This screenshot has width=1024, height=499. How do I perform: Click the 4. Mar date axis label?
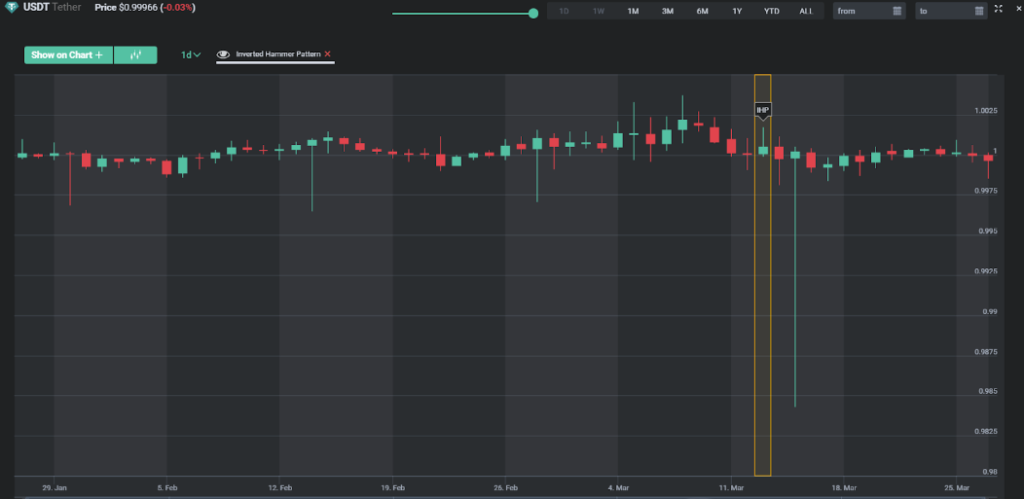pos(618,488)
